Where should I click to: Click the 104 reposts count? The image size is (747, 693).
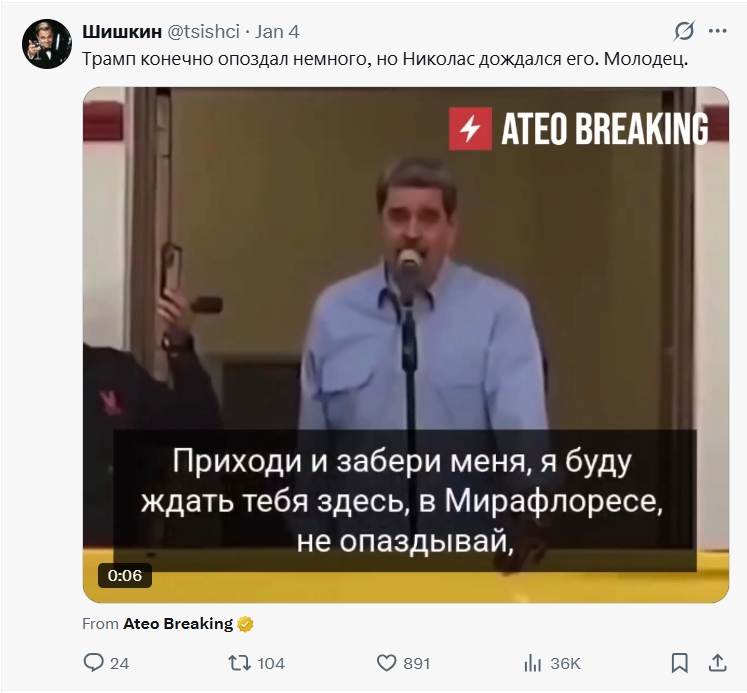click(271, 663)
